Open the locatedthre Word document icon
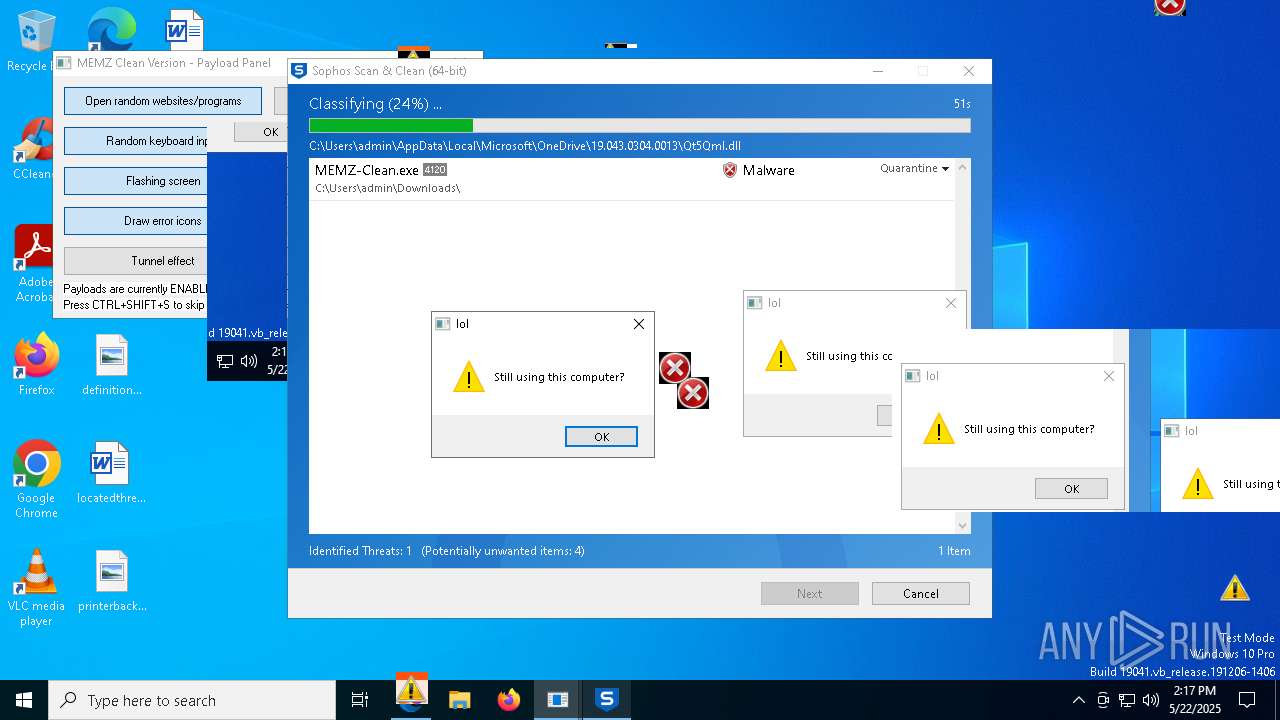Viewport: 1280px width, 720px height. click(112, 472)
